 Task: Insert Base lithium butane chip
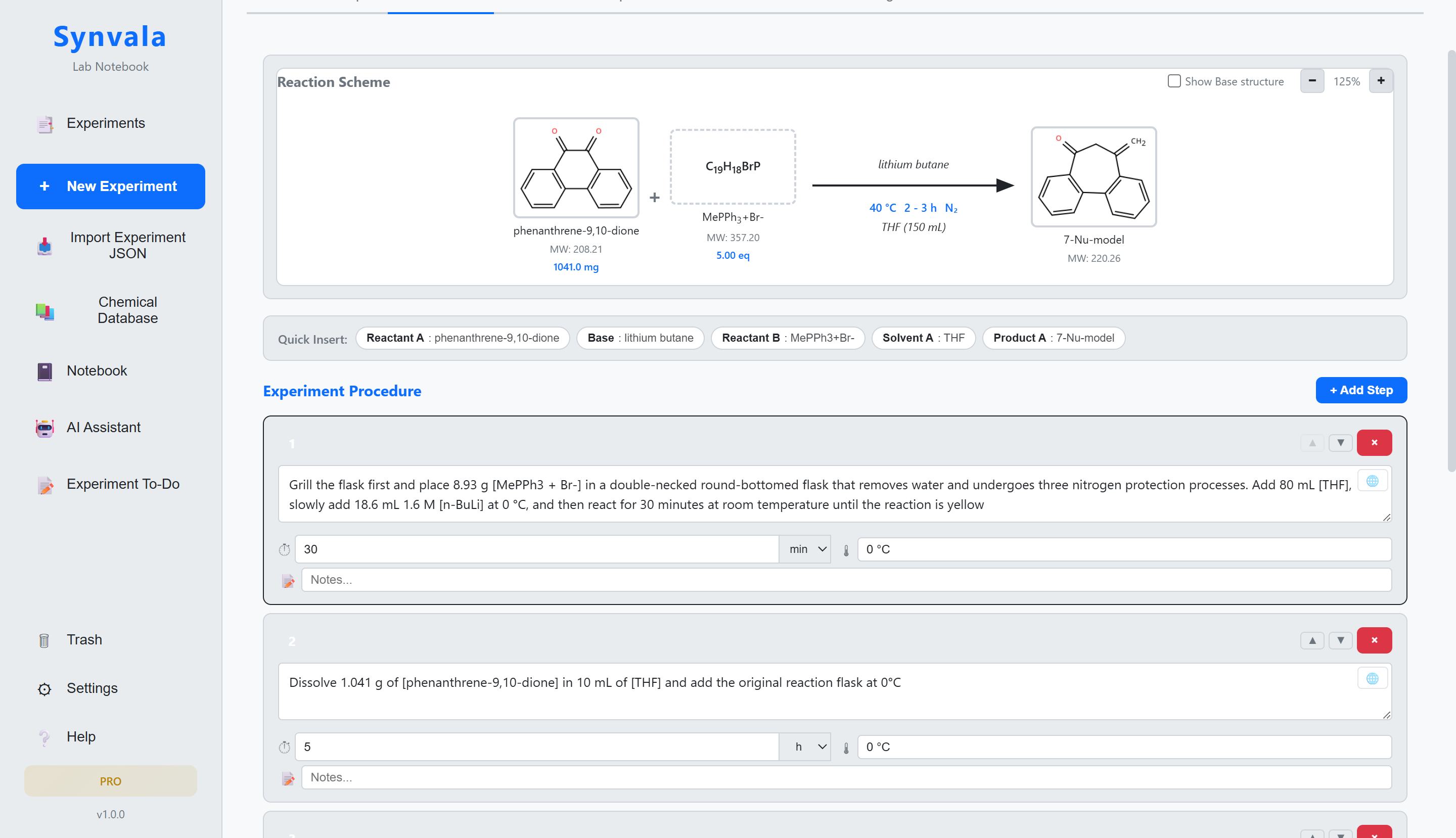pos(640,338)
